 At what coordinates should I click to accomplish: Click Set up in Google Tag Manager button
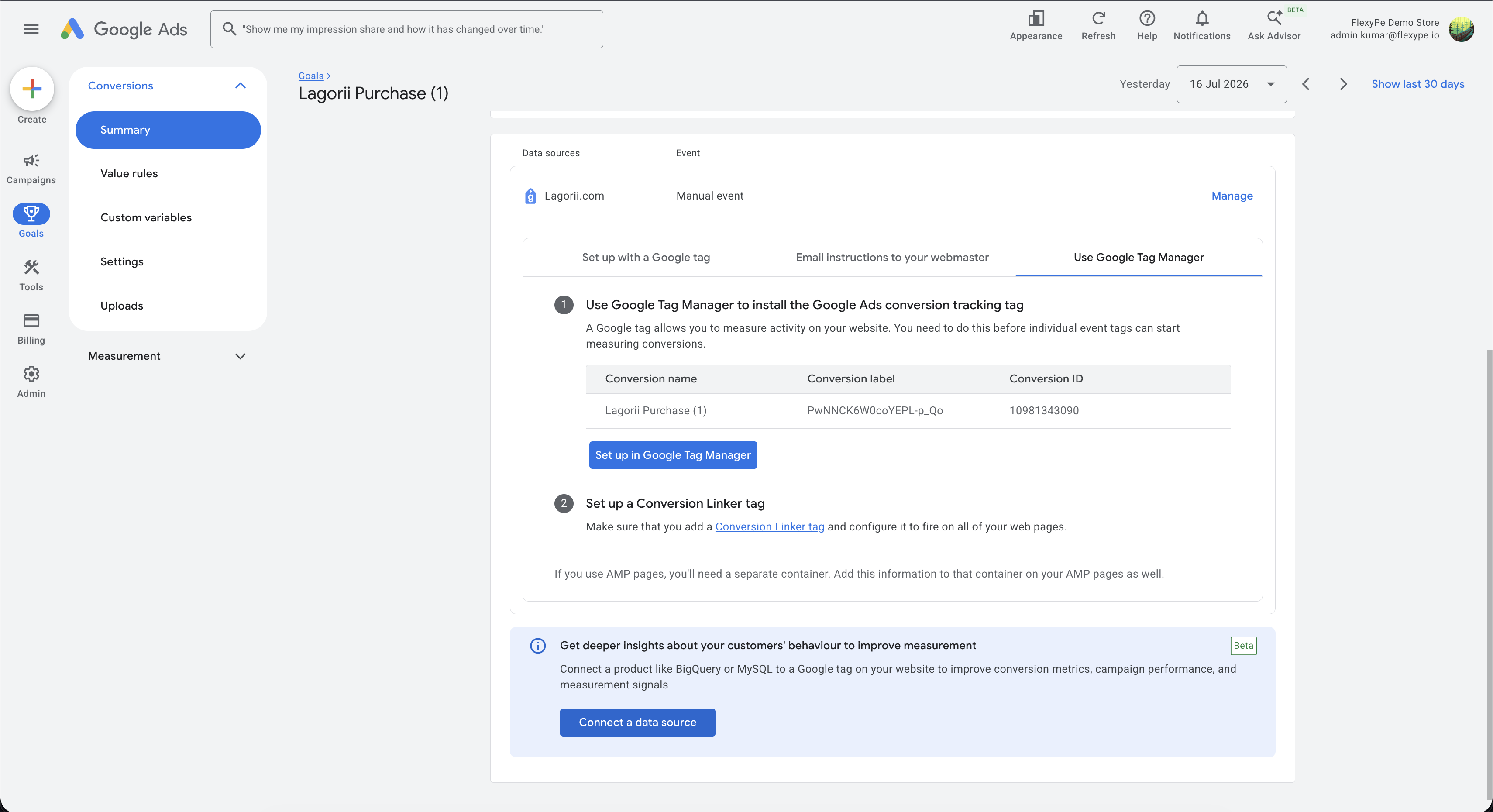(x=673, y=456)
